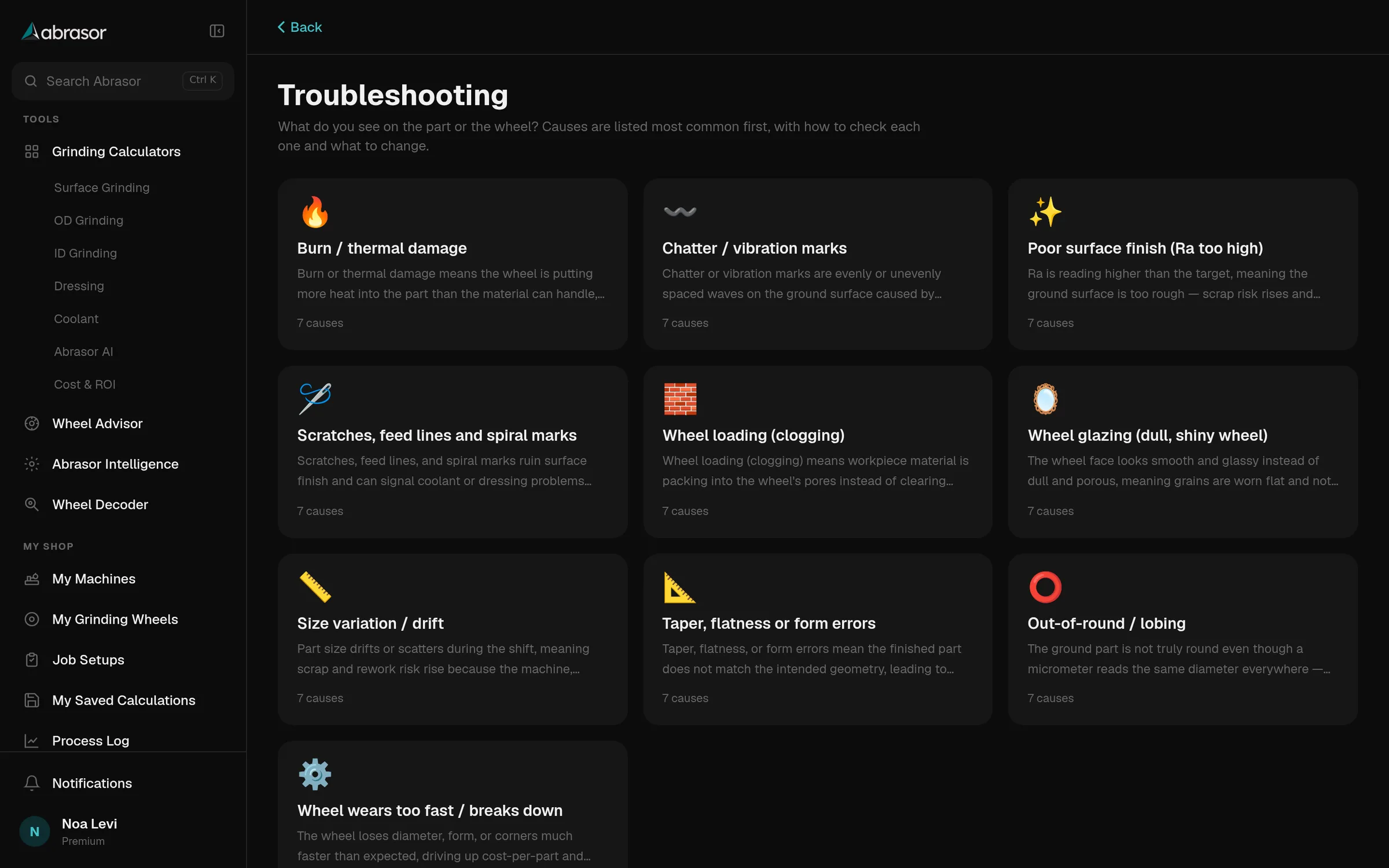Click the red ring Out-of-round icon
Image resolution: width=1389 pixels, height=868 pixels.
(1045, 587)
